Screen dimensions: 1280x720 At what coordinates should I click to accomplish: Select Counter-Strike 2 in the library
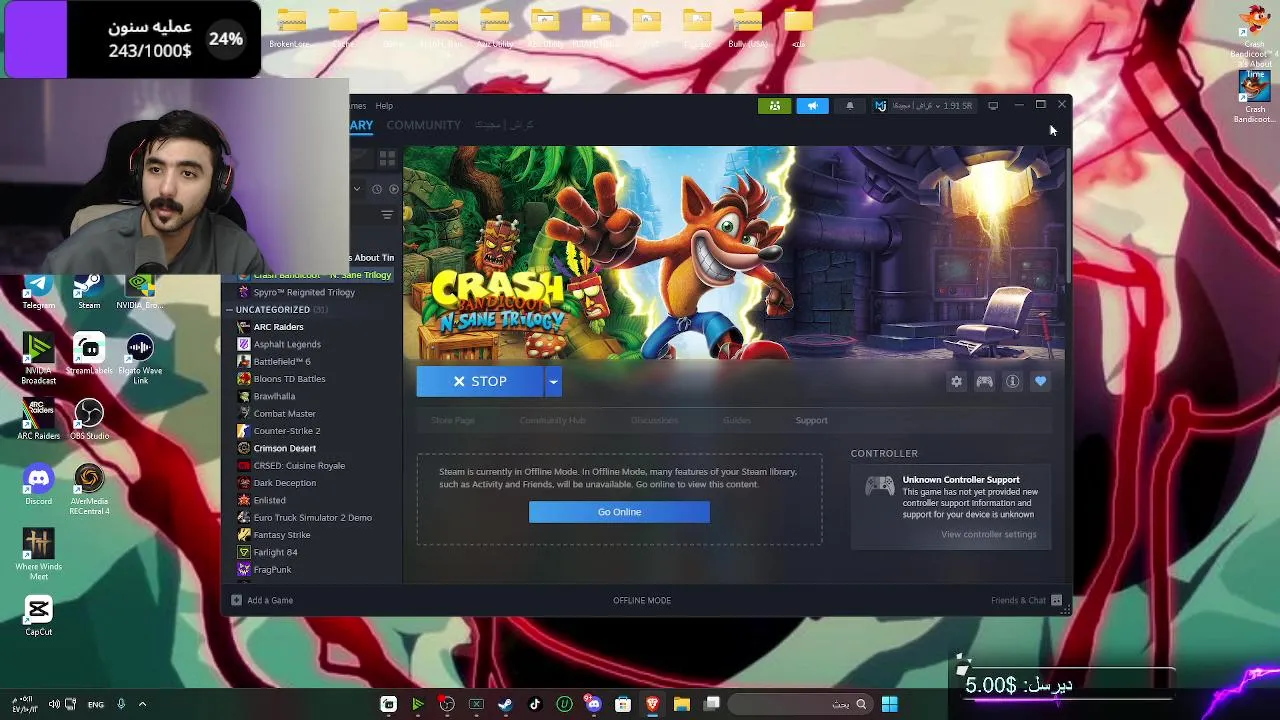287,431
